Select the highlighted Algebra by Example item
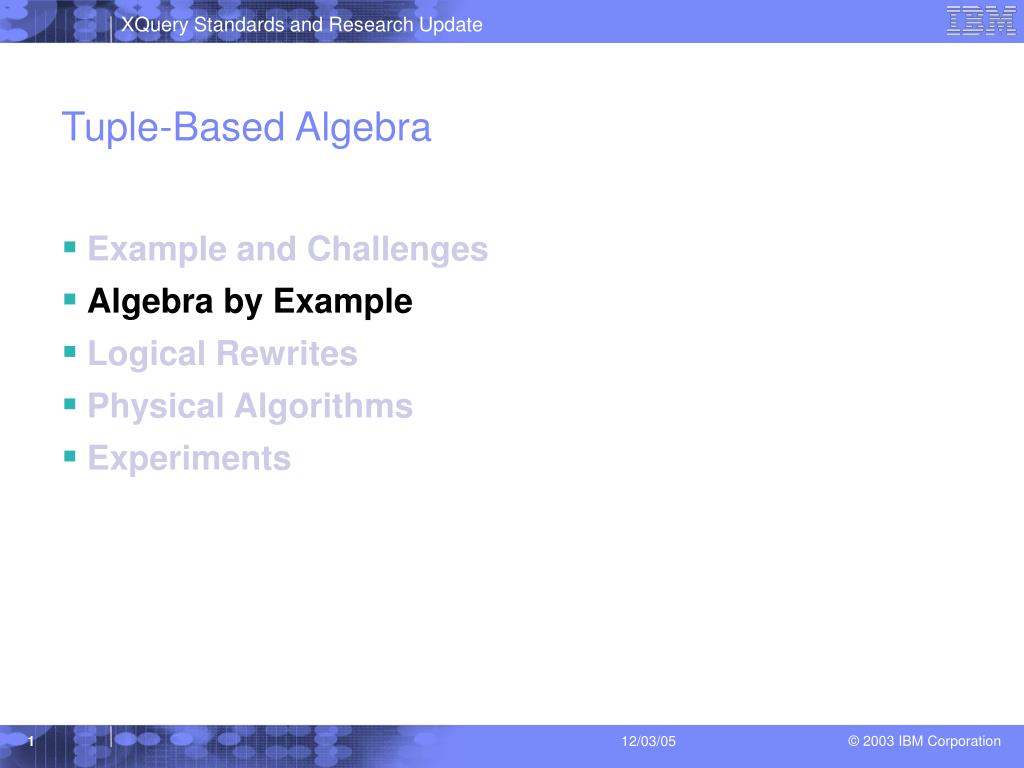Image resolution: width=1024 pixels, height=768 pixels. [249, 302]
